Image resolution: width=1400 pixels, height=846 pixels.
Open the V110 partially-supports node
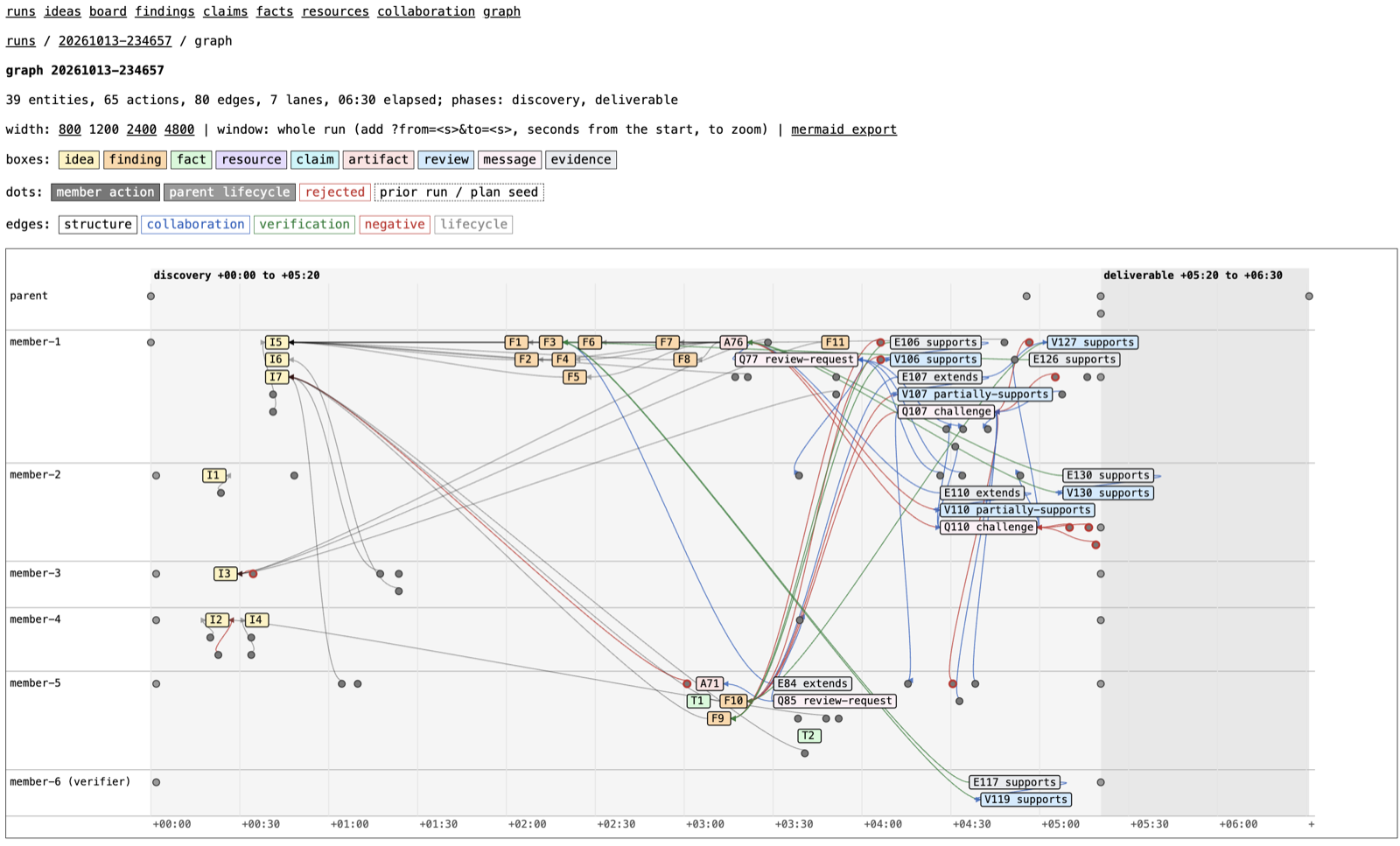(1018, 510)
